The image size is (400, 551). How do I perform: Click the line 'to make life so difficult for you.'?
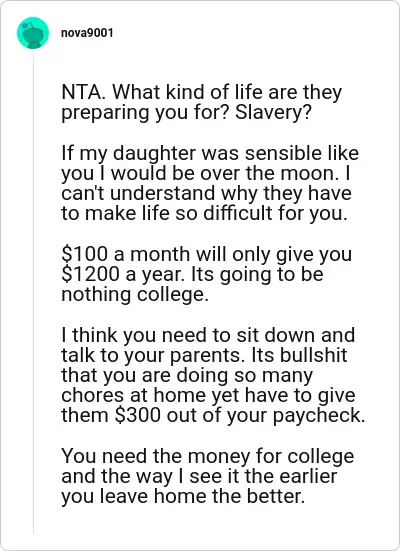(204, 213)
